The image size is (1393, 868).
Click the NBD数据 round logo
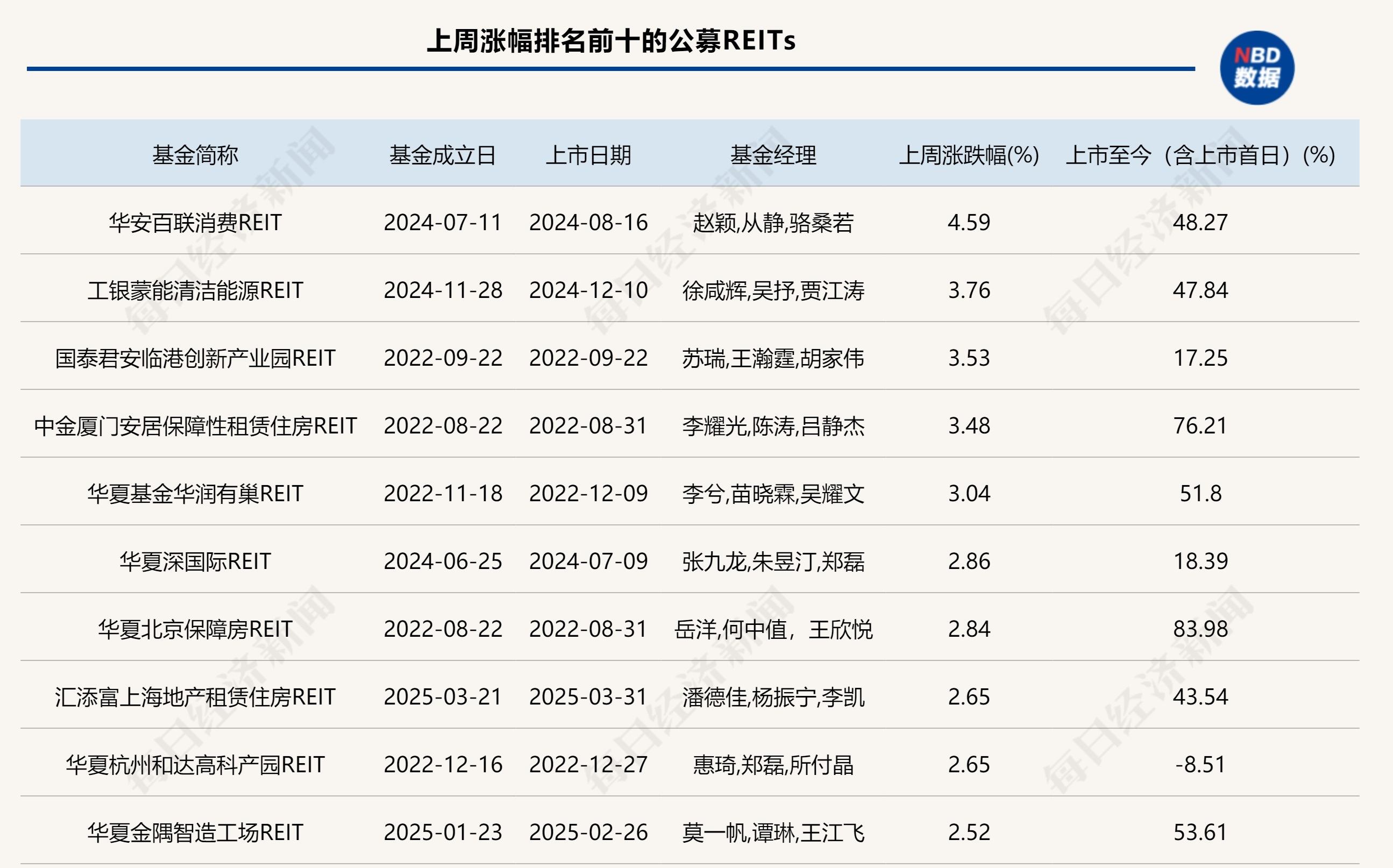pos(1256,68)
